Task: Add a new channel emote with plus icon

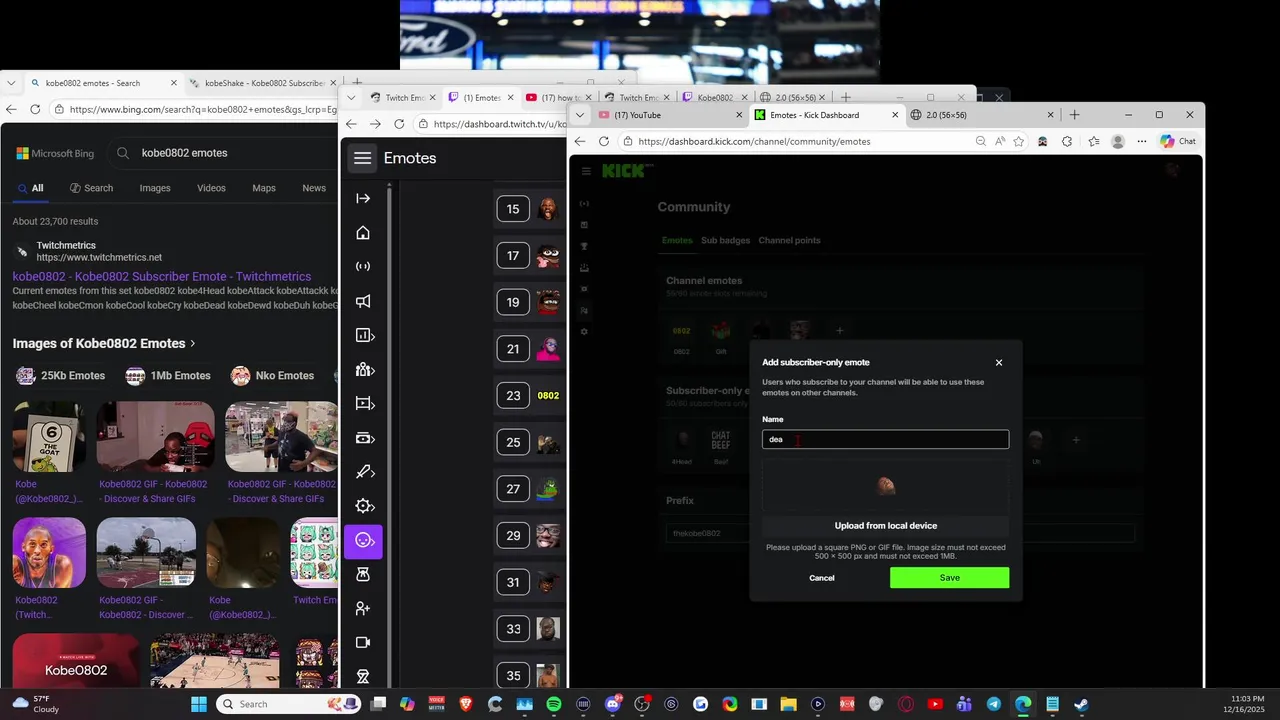Action: coord(840,330)
